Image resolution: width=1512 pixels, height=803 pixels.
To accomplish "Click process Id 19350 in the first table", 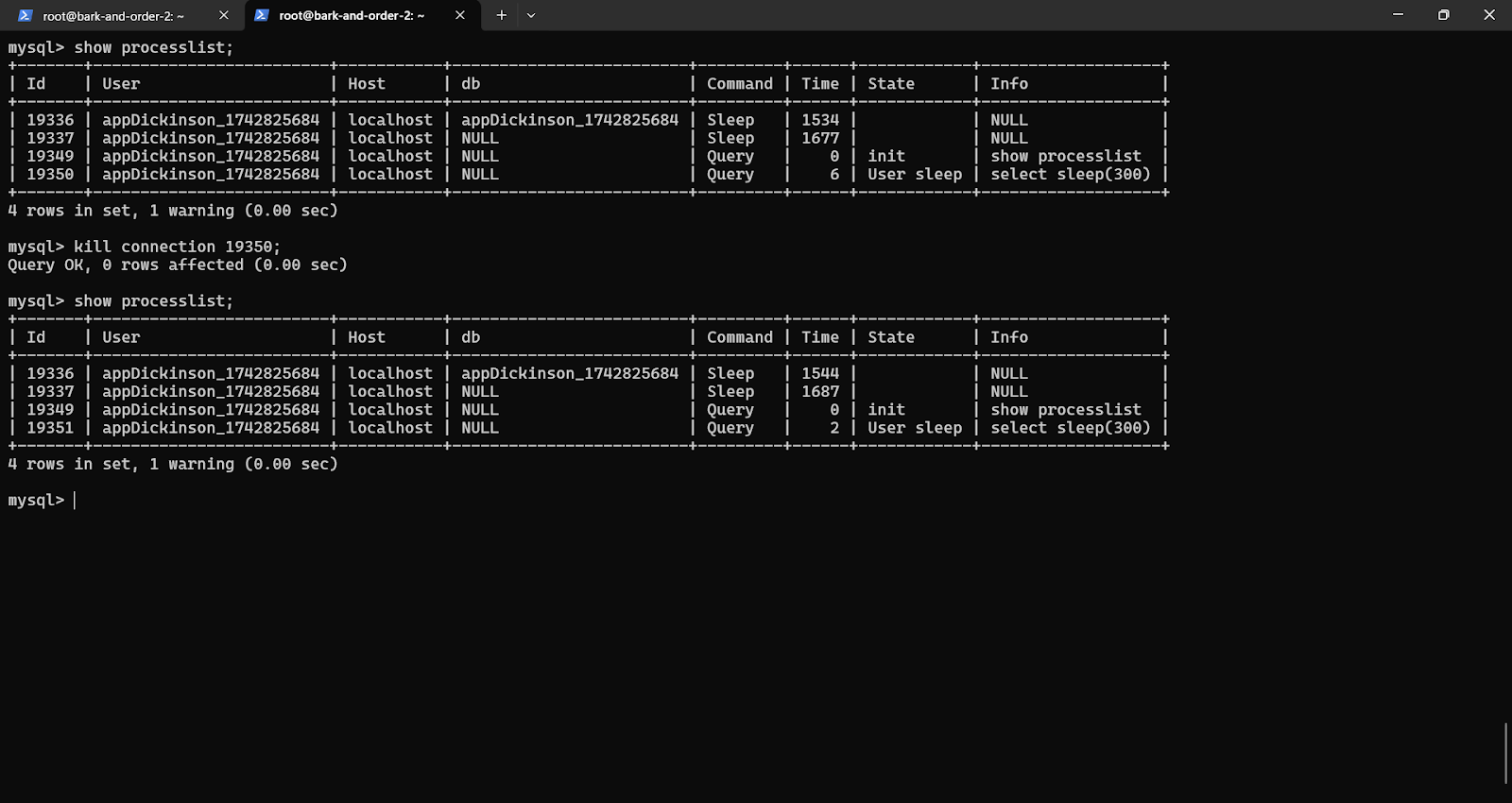I will coord(50,175).
